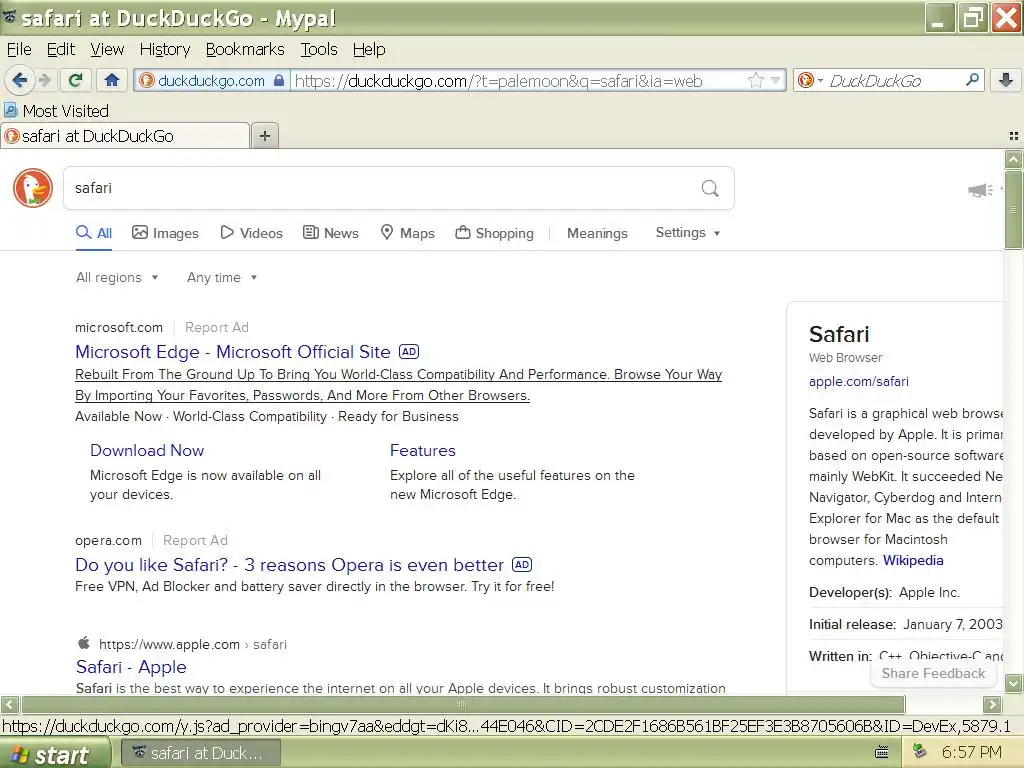
Task: Click the AD badge next to Microsoft Edge title
Action: click(x=409, y=351)
